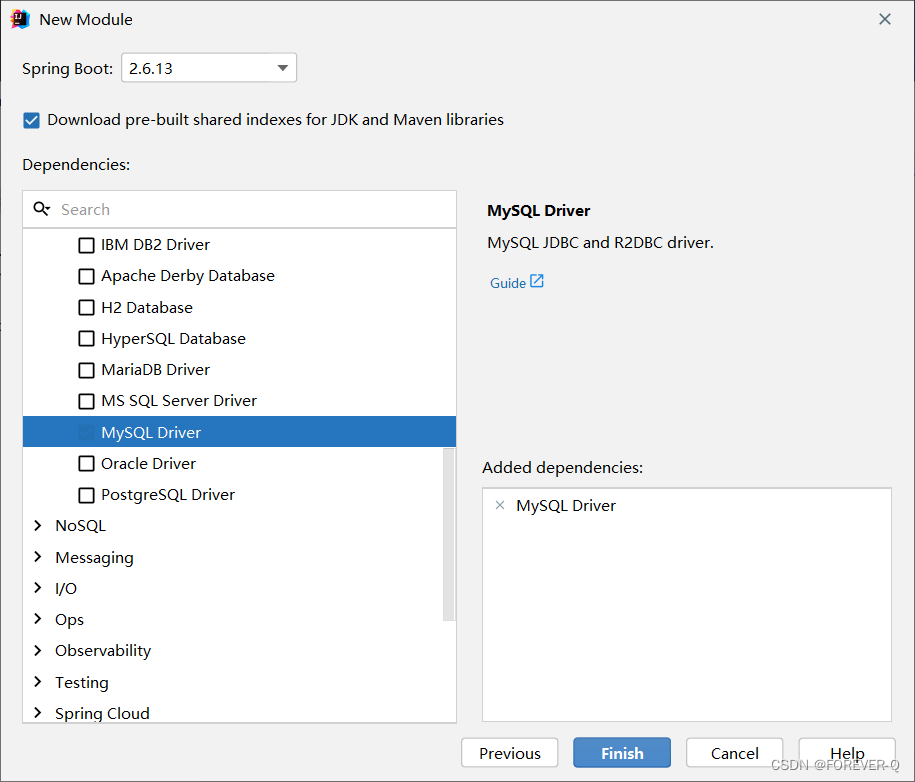This screenshot has width=915, height=782.
Task: Expand the NoSQL category
Action: pyautogui.click(x=38, y=525)
